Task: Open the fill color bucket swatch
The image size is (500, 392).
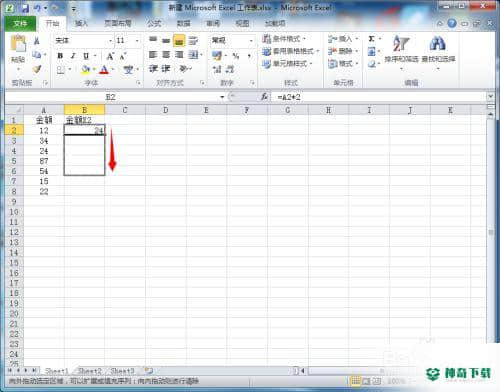Action: (86, 69)
